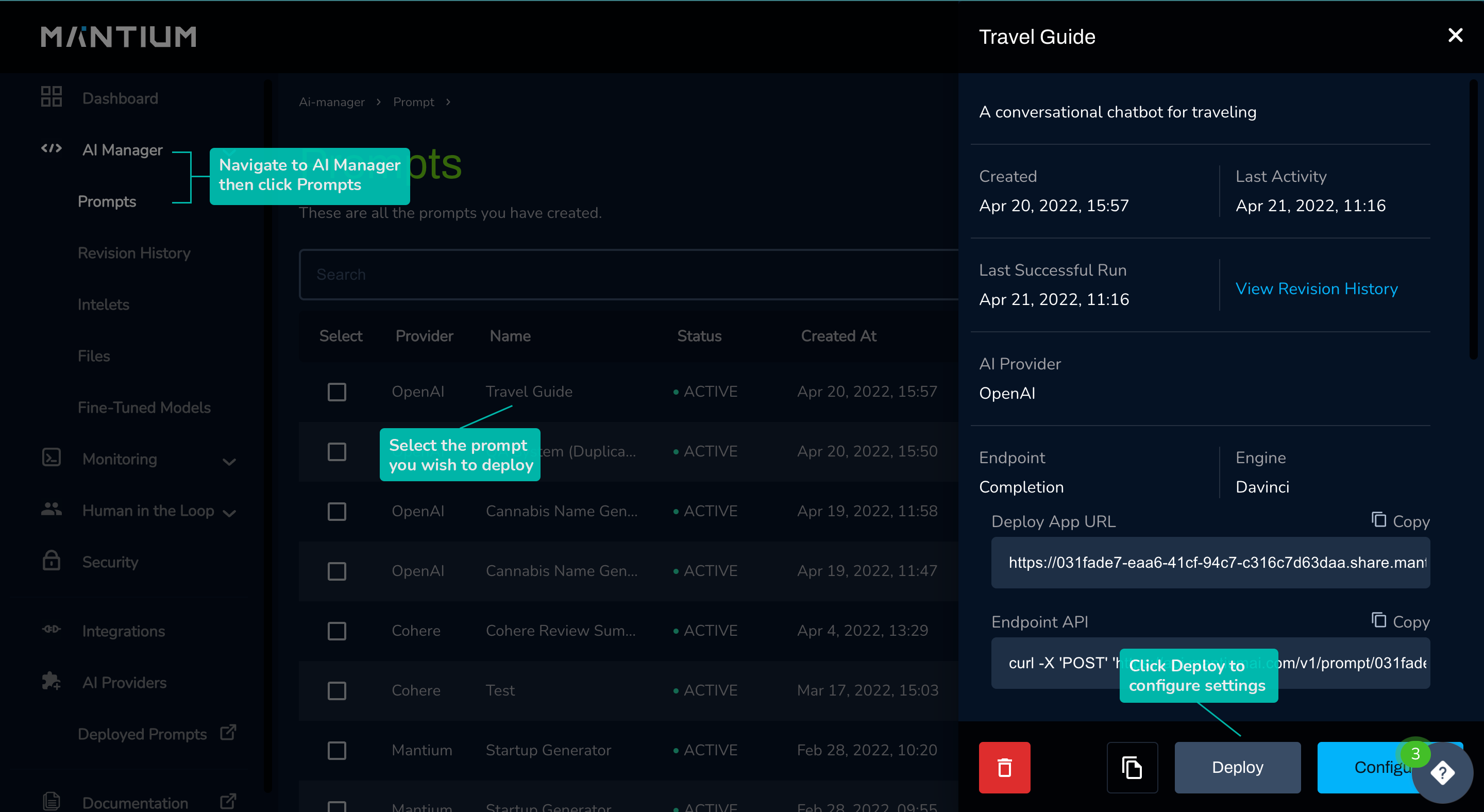Open Deployed Prompts external link icon
The image size is (1484, 812).
point(228,733)
